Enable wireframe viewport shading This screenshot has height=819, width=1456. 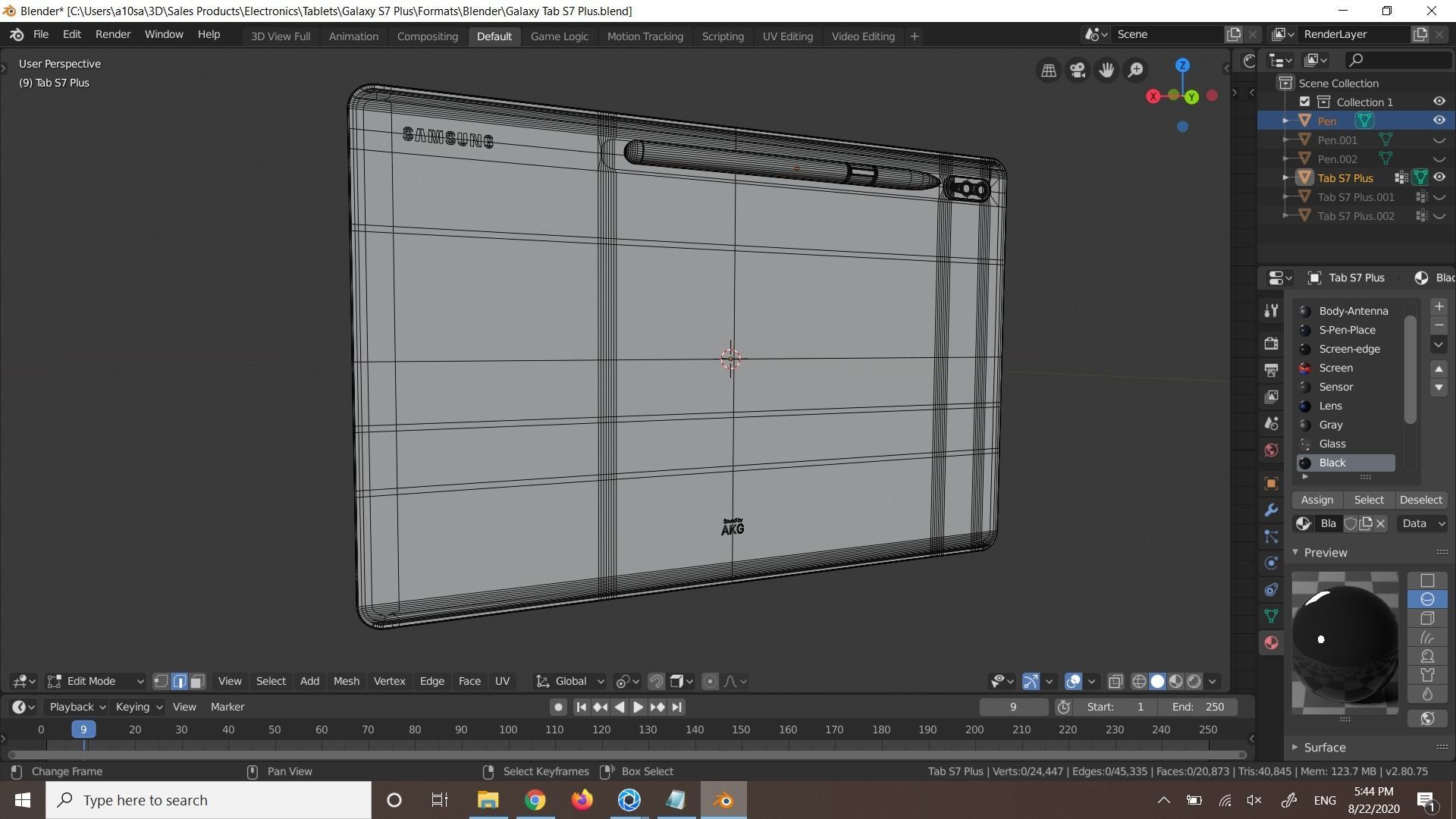click(x=1139, y=682)
